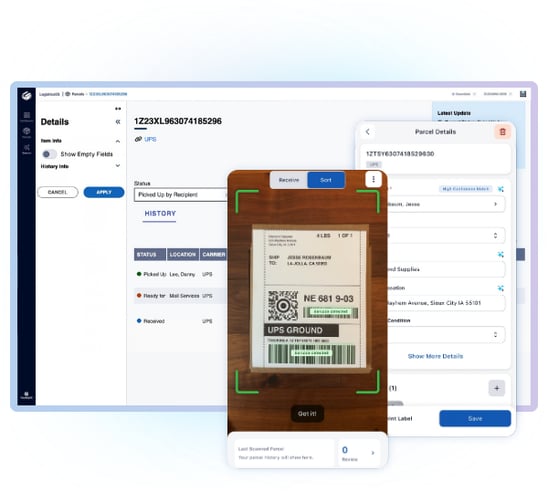The height and width of the screenshot is (493, 548).
Task: Open the stepper dropdown below the recipient field
Action: click(446, 235)
